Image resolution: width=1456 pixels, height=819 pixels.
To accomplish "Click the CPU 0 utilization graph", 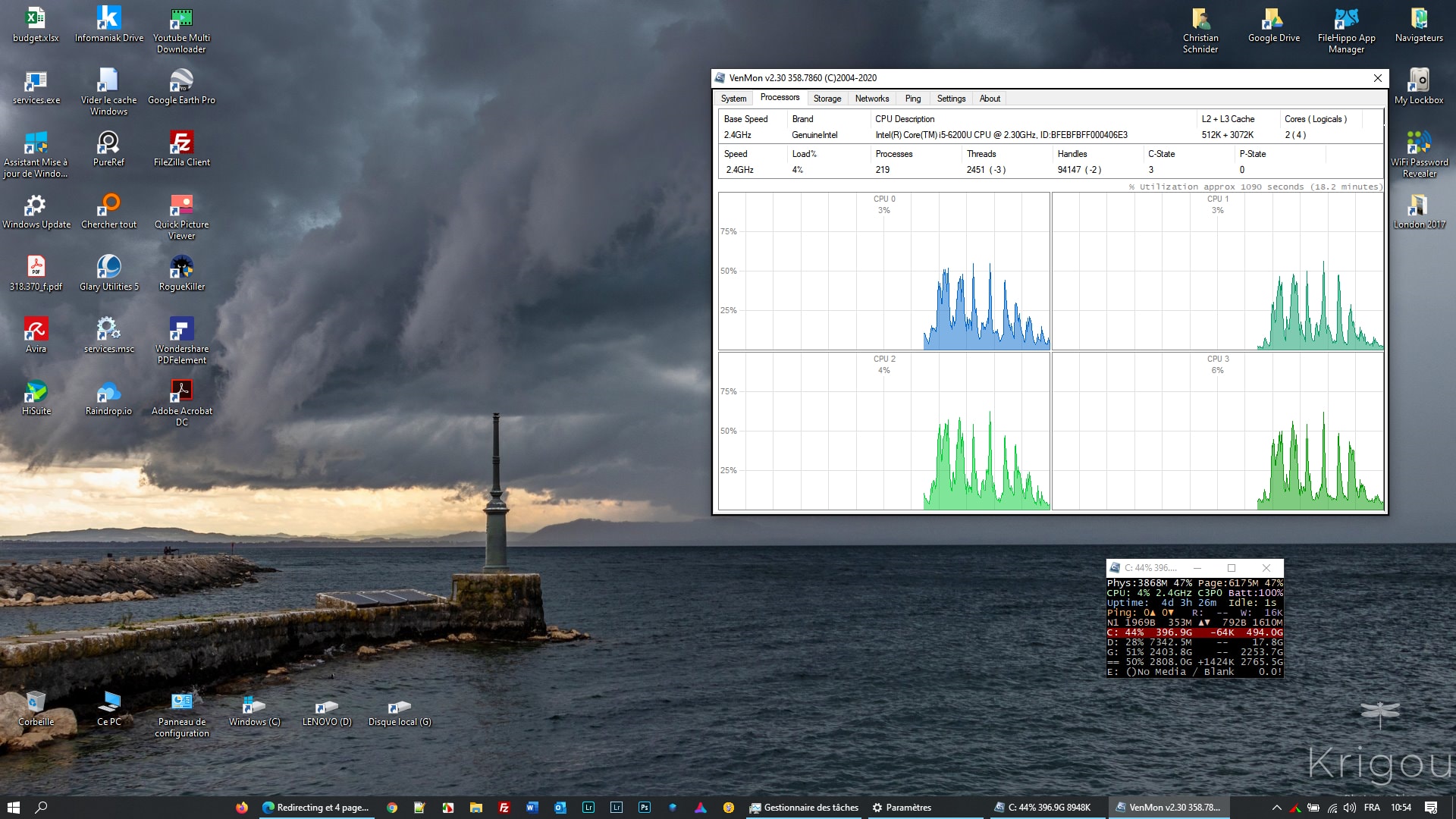I will click(x=883, y=271).
